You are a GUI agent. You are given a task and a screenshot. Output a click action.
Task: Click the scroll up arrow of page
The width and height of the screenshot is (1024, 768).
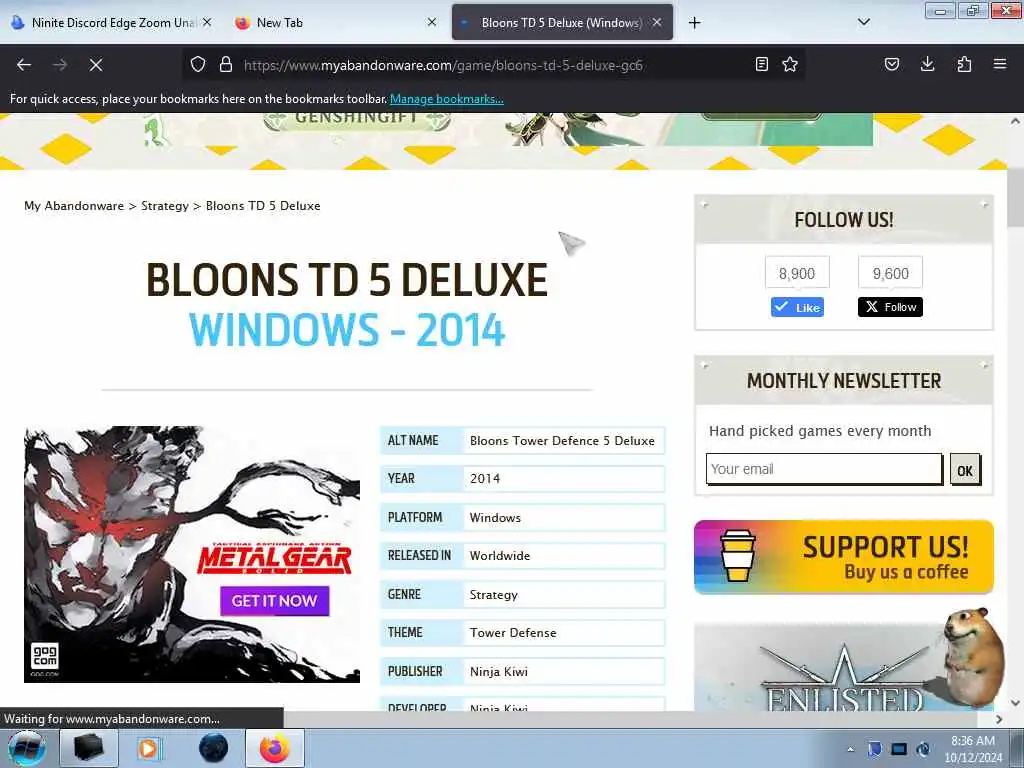pos(1015,121)
